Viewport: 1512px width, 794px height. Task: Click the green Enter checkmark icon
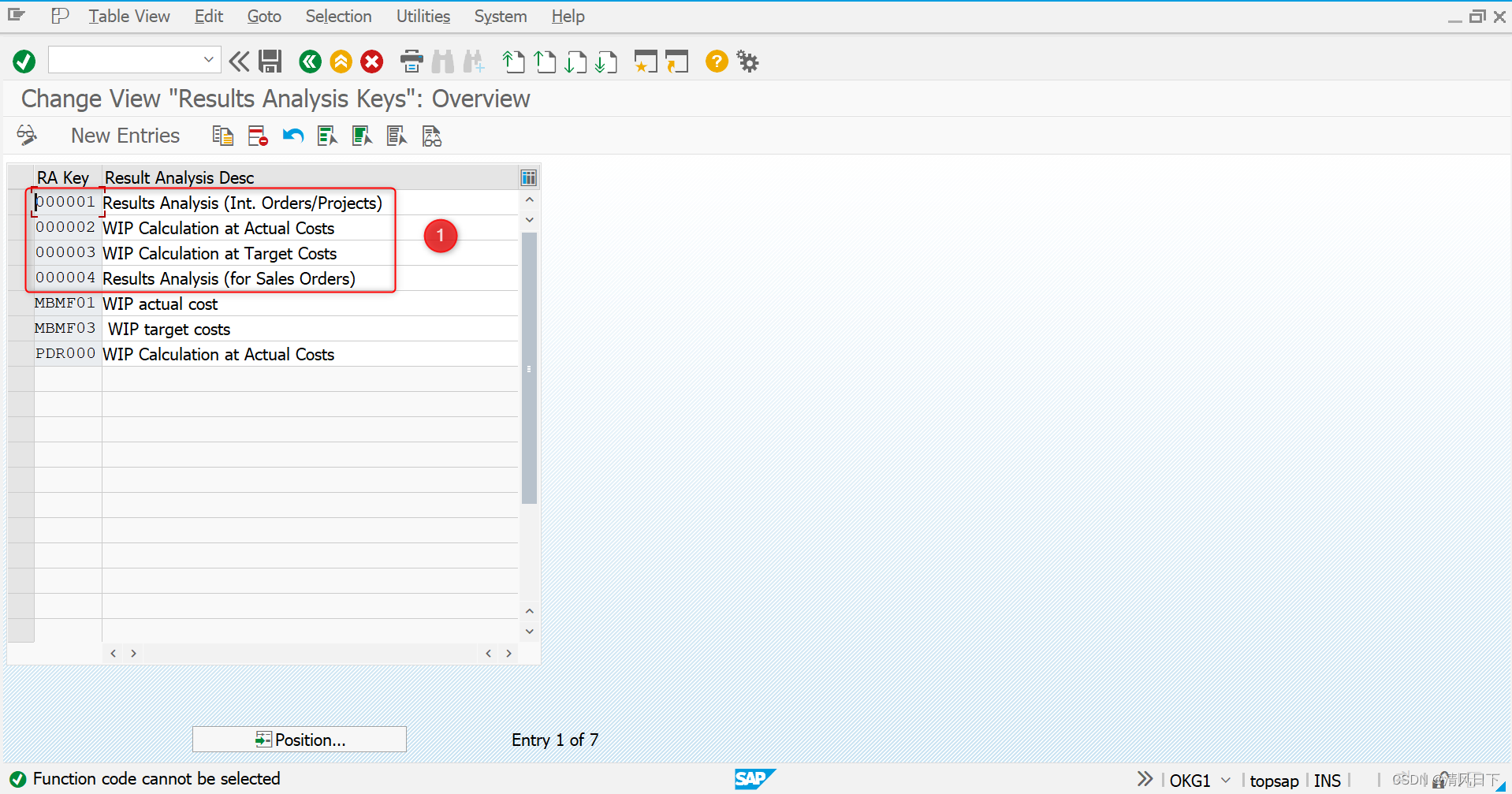[24, 61]
